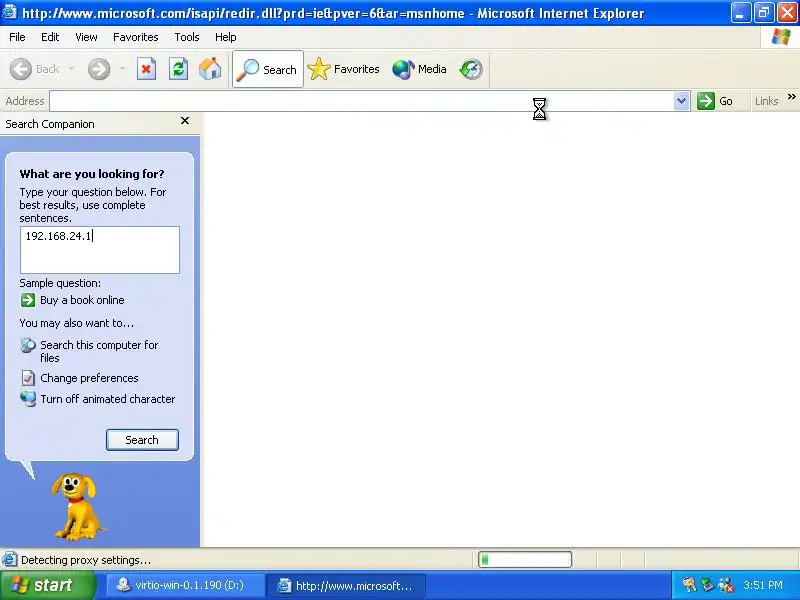Viewport: 800px width, 600px height.
Task: Stop page loading with red X icon
Action: 146,69
